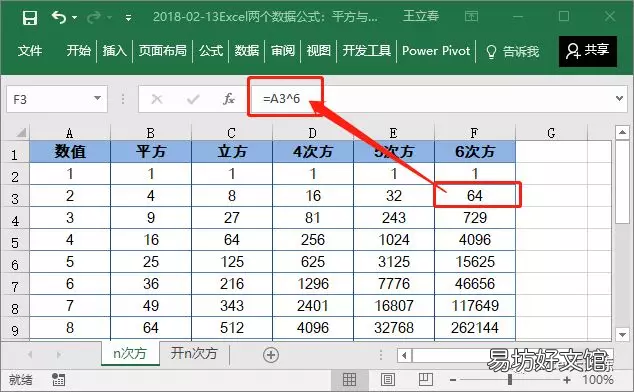Select cell containing 2401
The width and height of the screenshot is (634, 392).
click(x=313, y=305)
